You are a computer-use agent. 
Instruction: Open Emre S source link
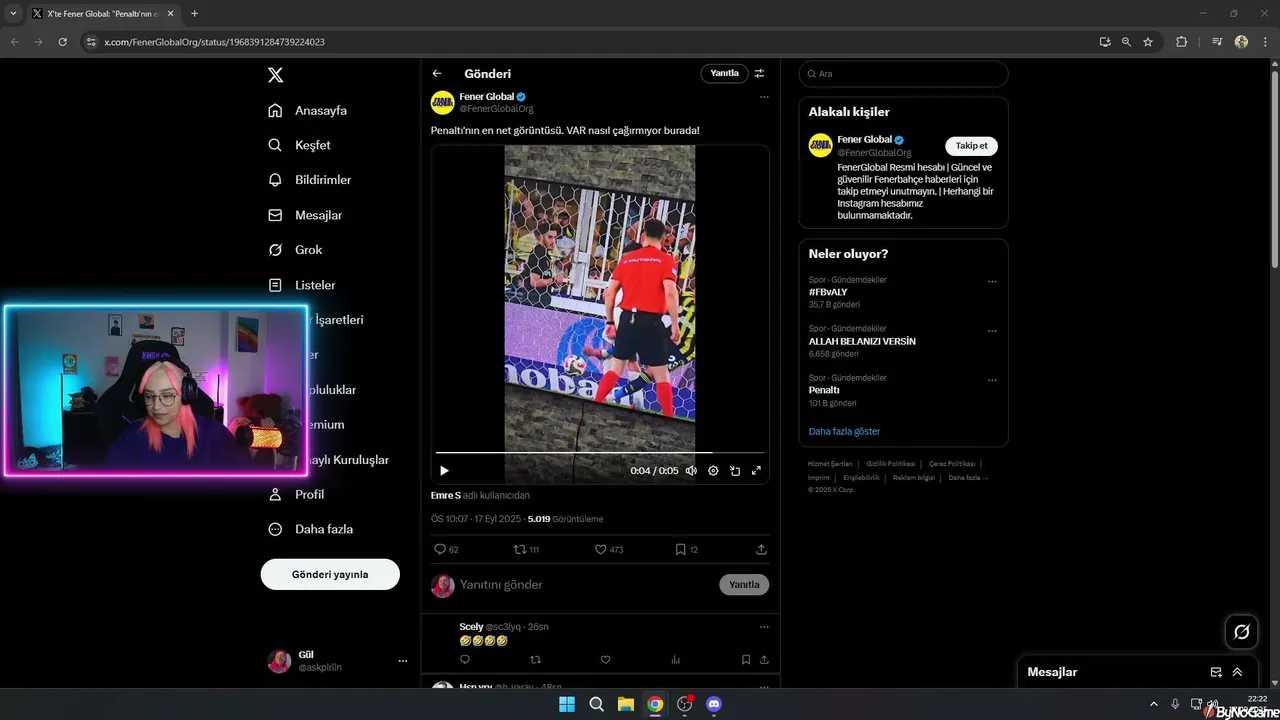pos(445,495)
